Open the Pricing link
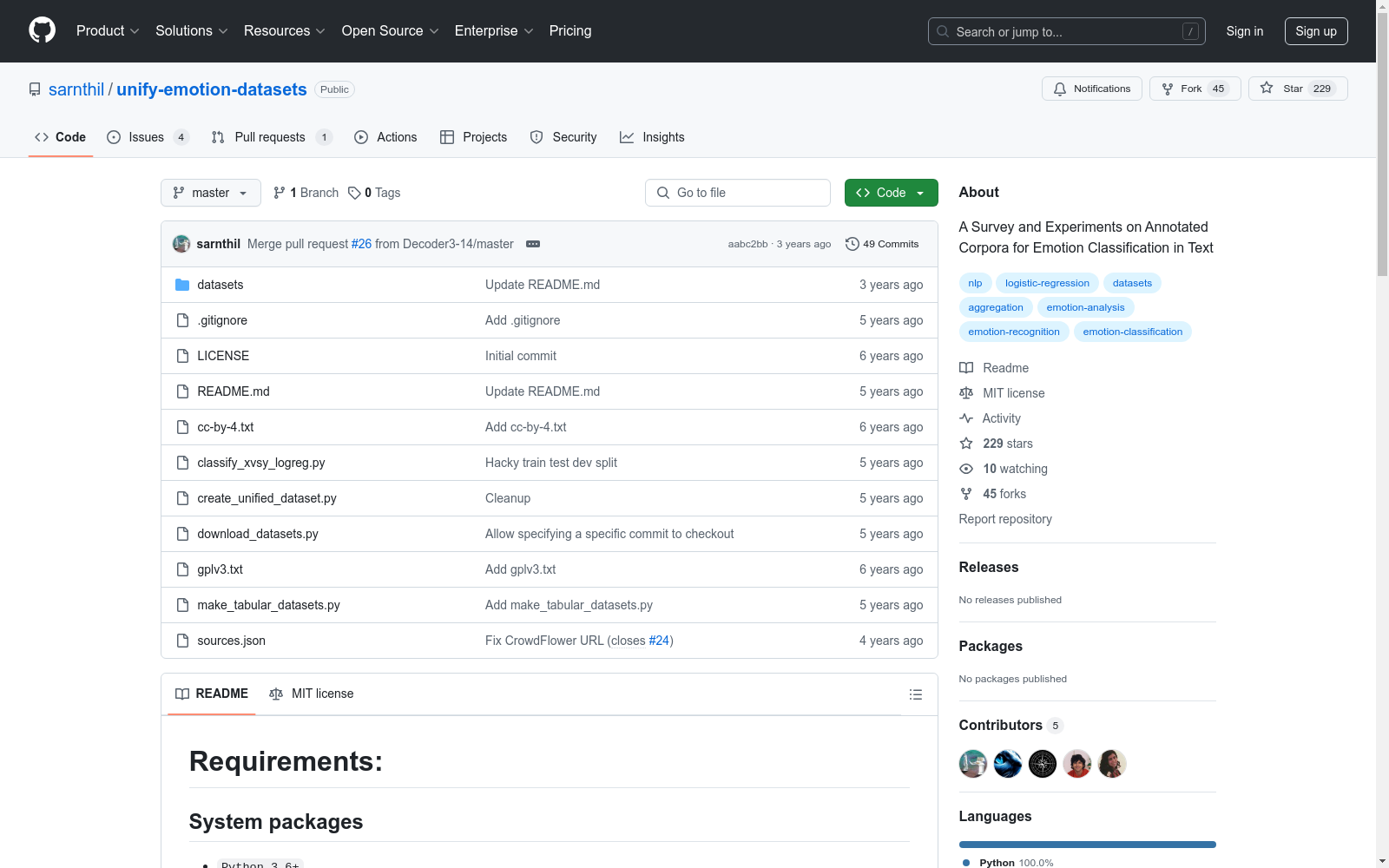 coord(570,31)
